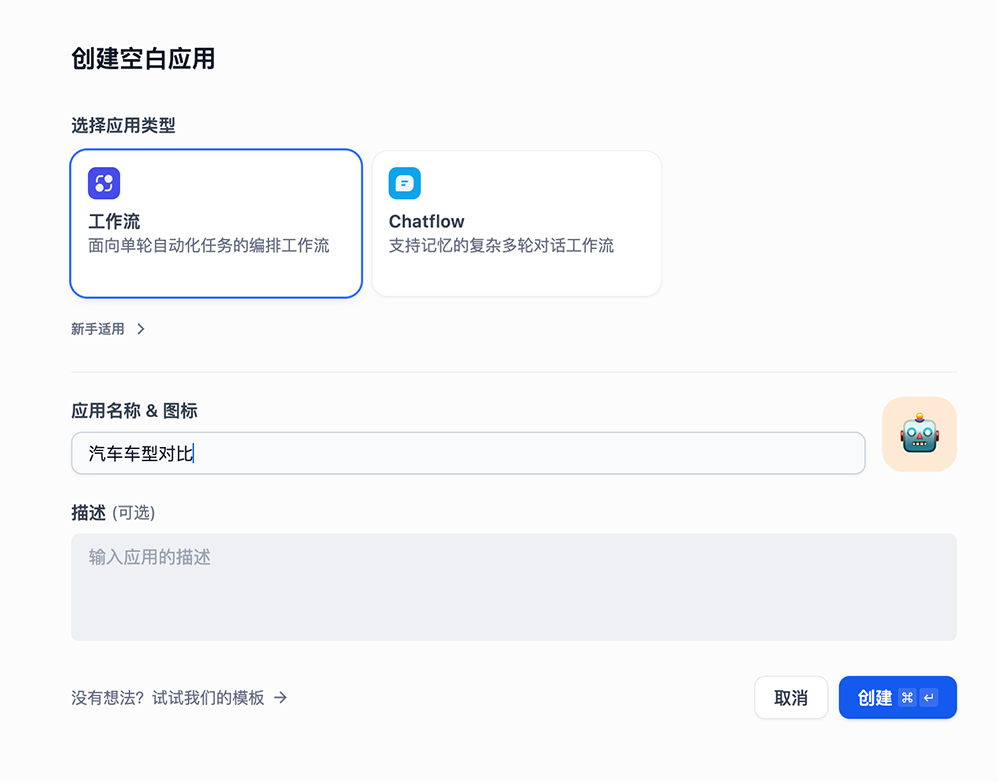The width and height of the screenshot is (1000, 784).
Task: Click the blue workflow symbol inside 工作流 card
Action: [x=104, y=183]
